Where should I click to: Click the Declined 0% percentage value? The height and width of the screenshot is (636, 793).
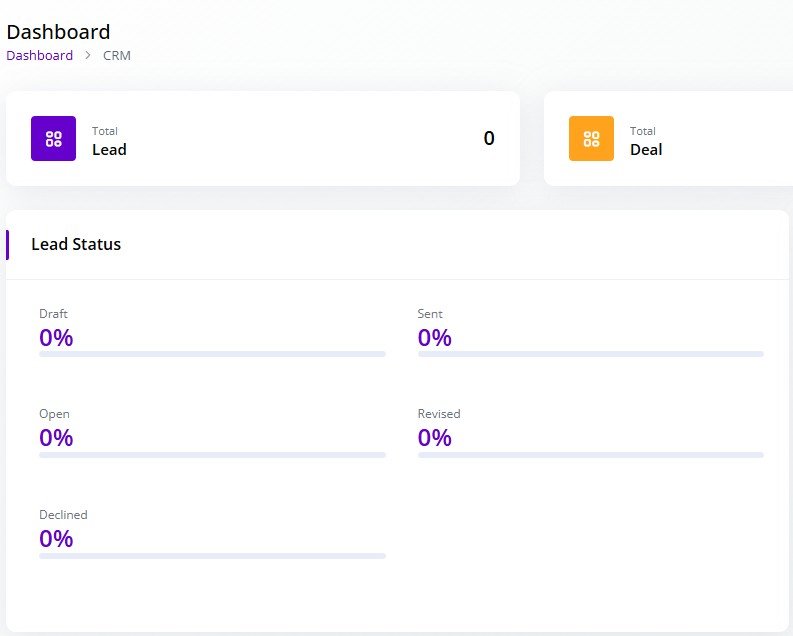point(56,539)
